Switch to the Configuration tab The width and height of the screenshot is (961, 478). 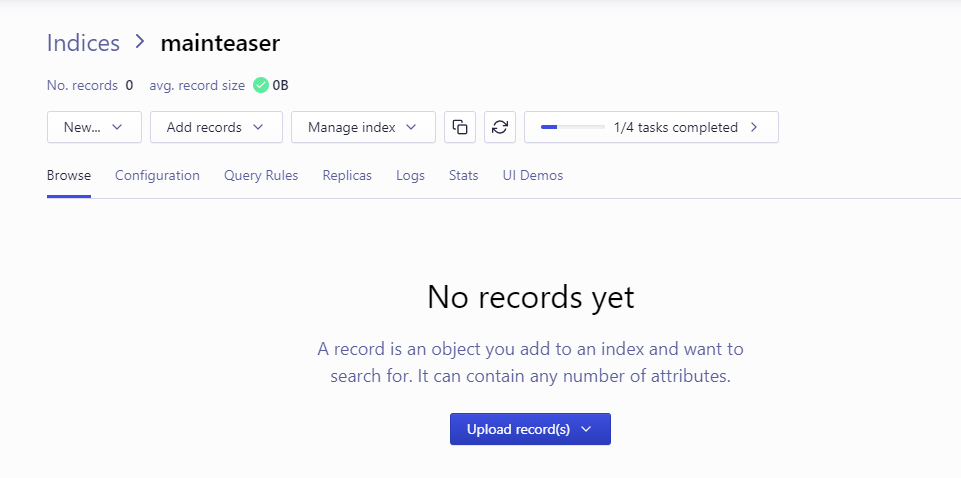pos(158,175)
